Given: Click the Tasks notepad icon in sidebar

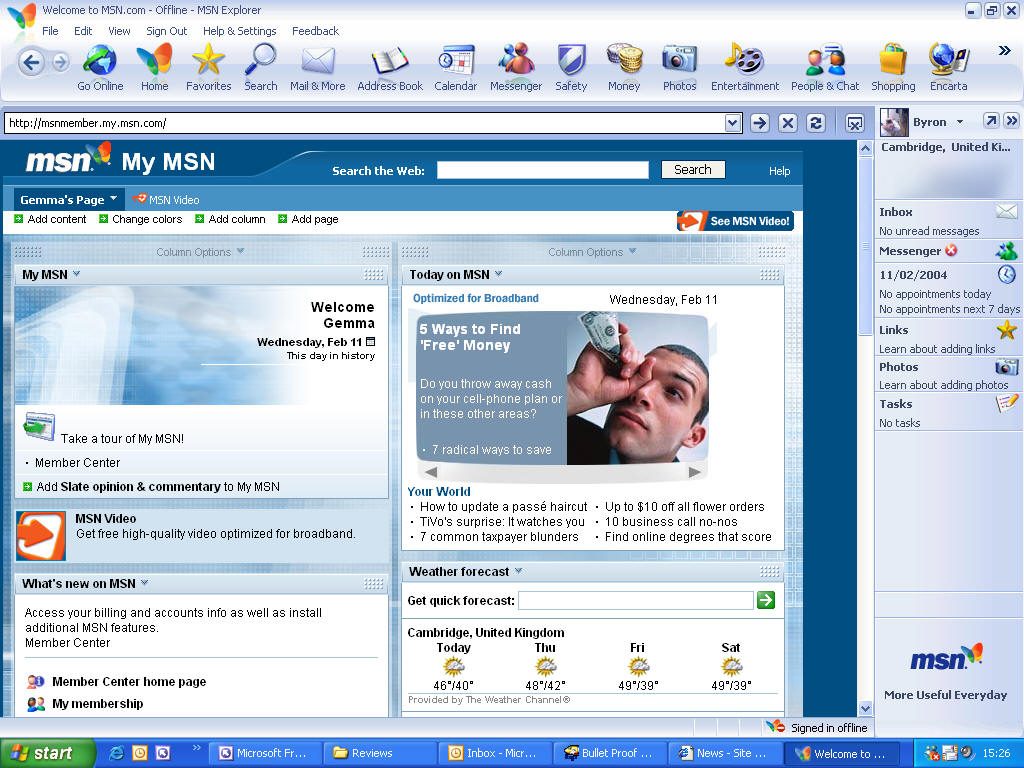Looking at the screenshot, I should point(1006,404).
